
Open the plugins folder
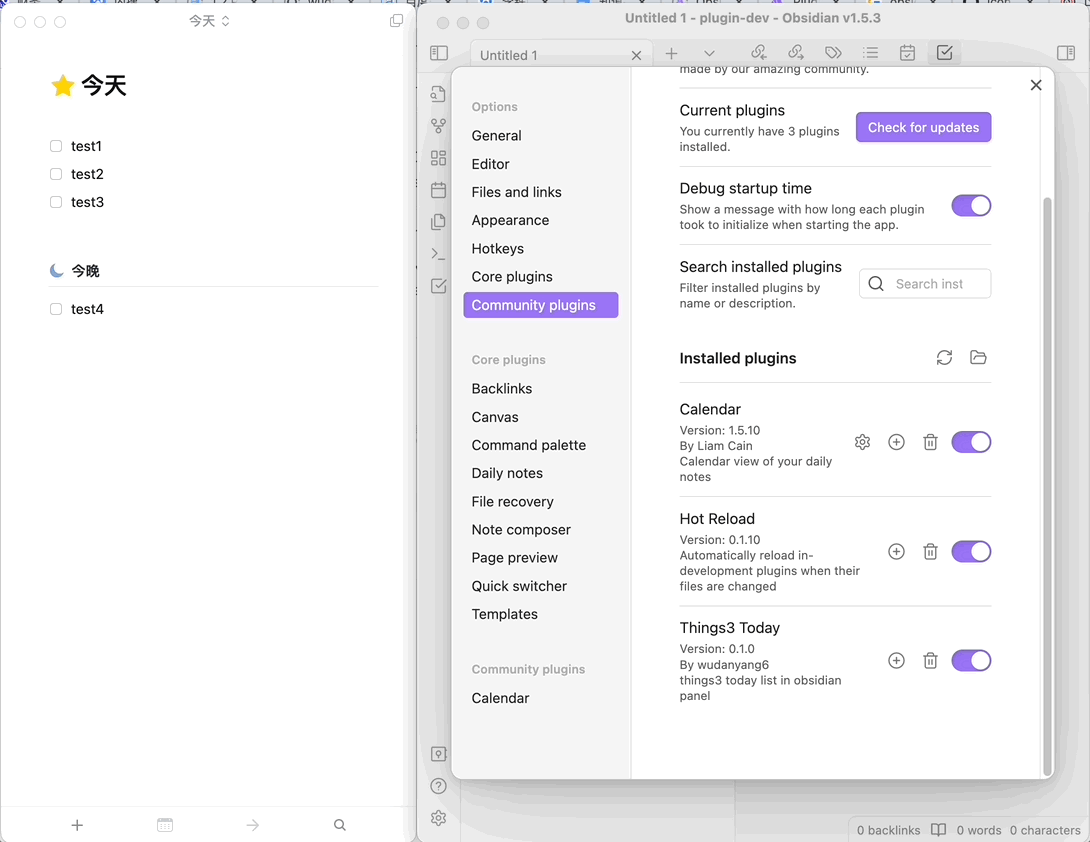point(978,357)
